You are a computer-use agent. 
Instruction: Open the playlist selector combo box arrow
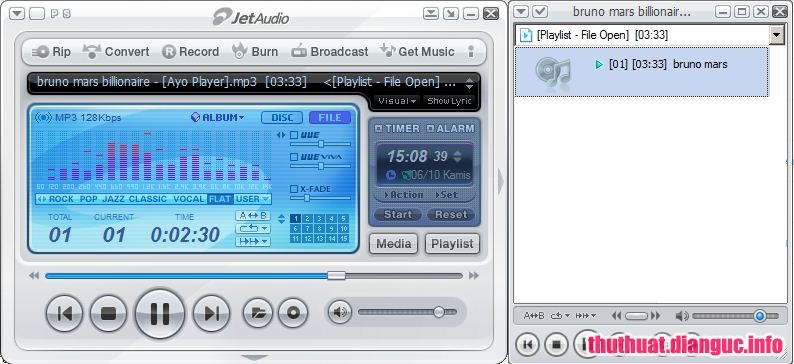point(776,35)
